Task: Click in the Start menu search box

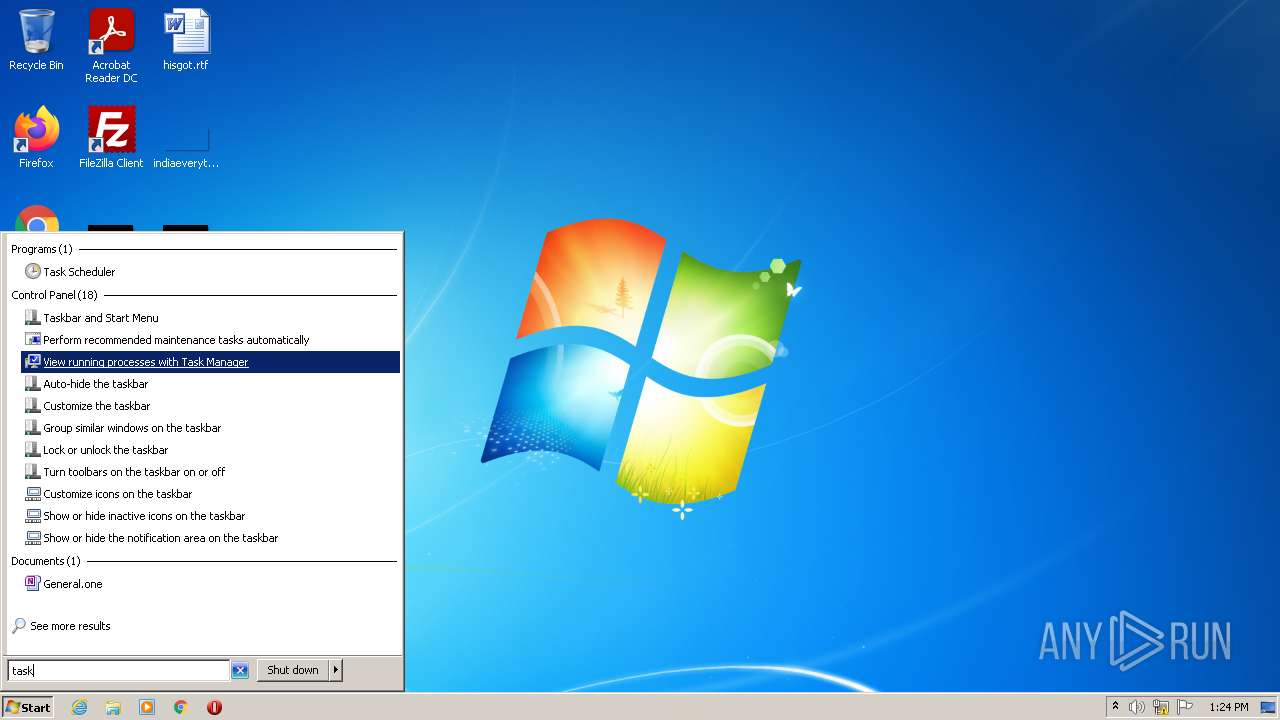Action: pyautogui.click(x=118, y=671)
